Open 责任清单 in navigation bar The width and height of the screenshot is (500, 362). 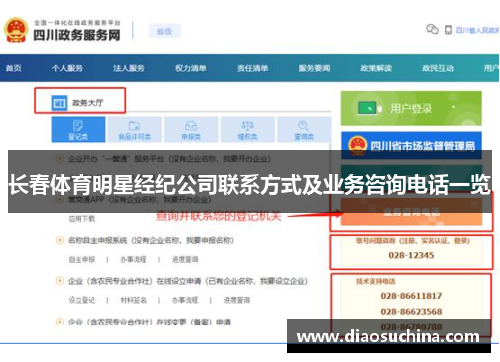click(x=252, y=68)
